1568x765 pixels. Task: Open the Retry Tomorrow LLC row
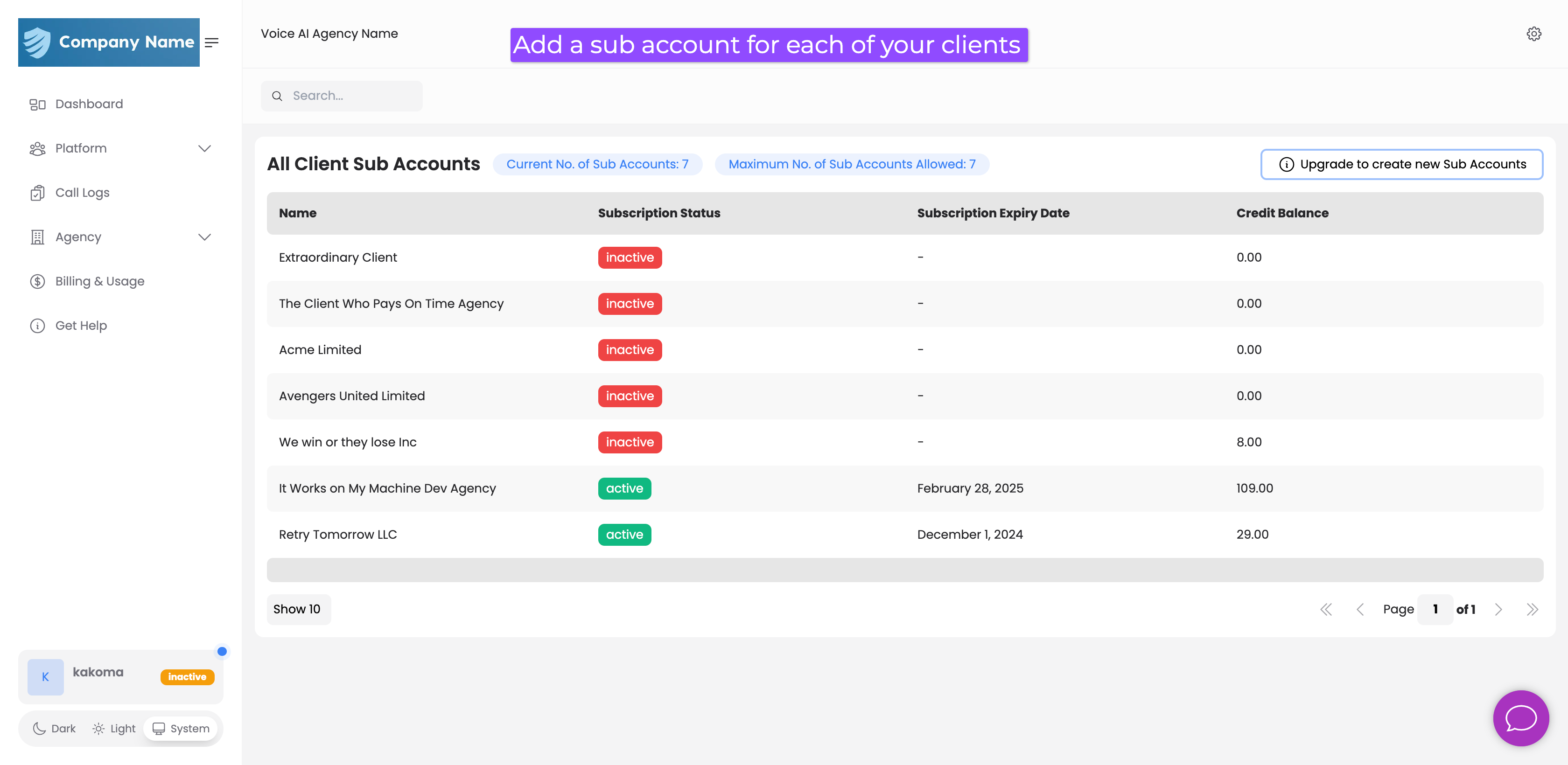338,535
